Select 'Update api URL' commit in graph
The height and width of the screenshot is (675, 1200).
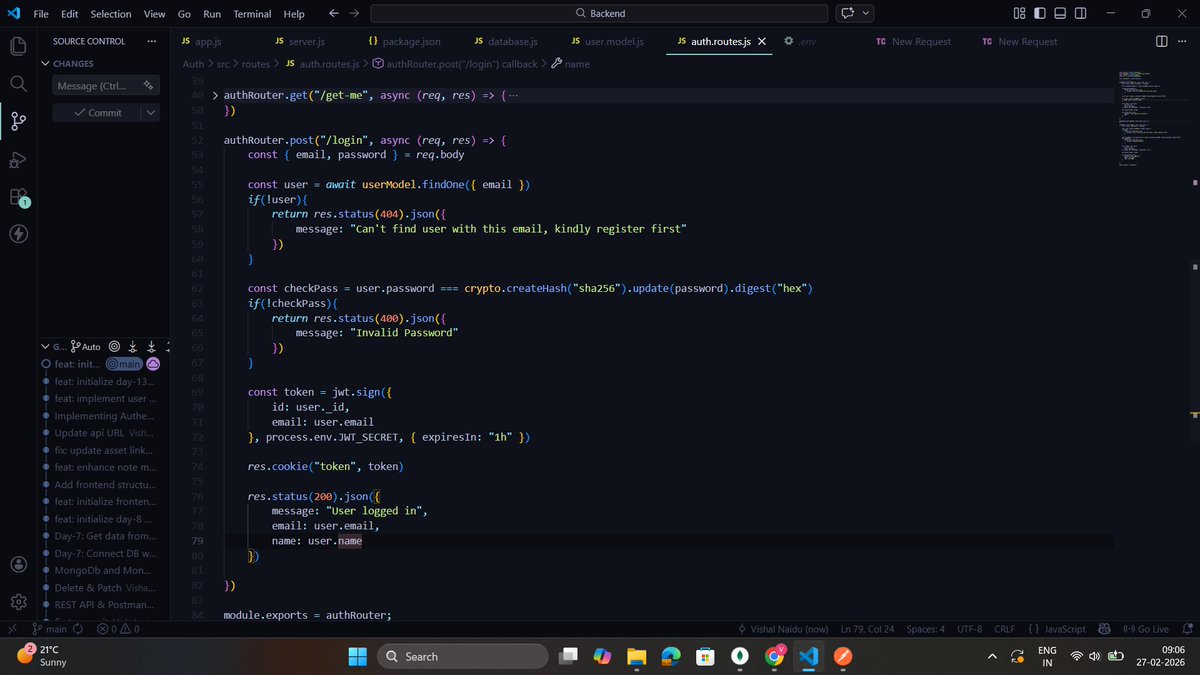pos(104,432)
